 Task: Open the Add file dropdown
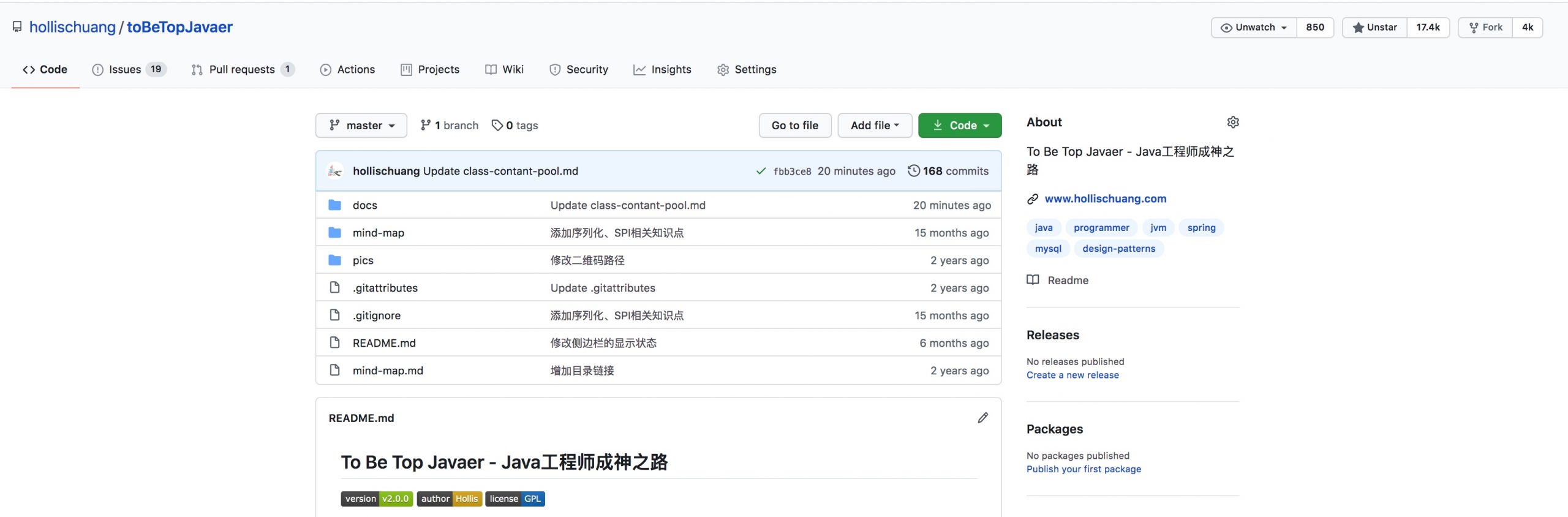pyautogui.click(x=874, y=126)
